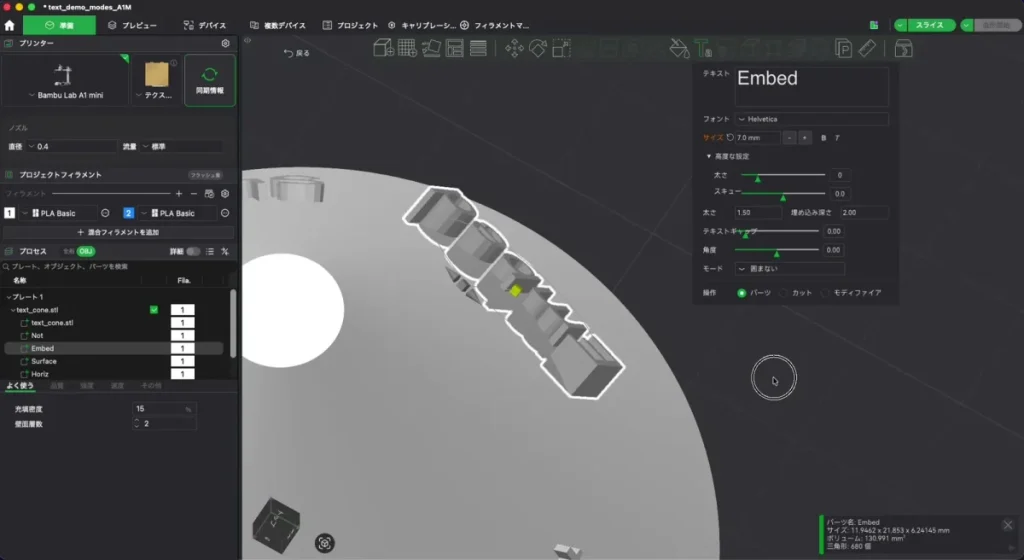The image size is (1024, 560).
Task: Decrease text size with minus button
Action: coord(790,138)
